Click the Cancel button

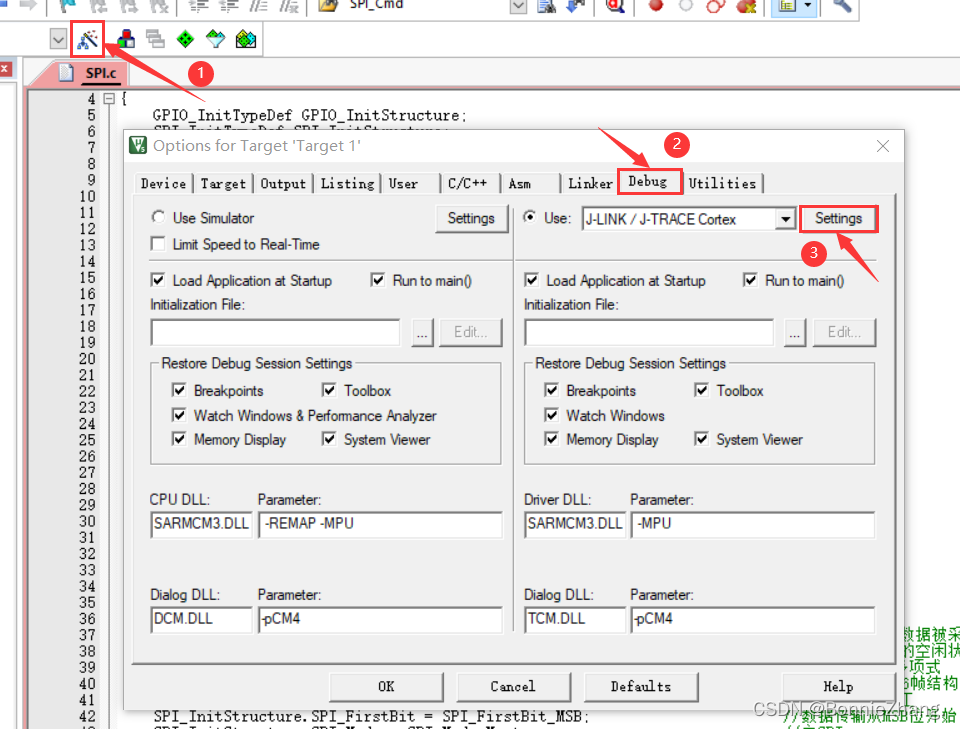click(513, 687)
